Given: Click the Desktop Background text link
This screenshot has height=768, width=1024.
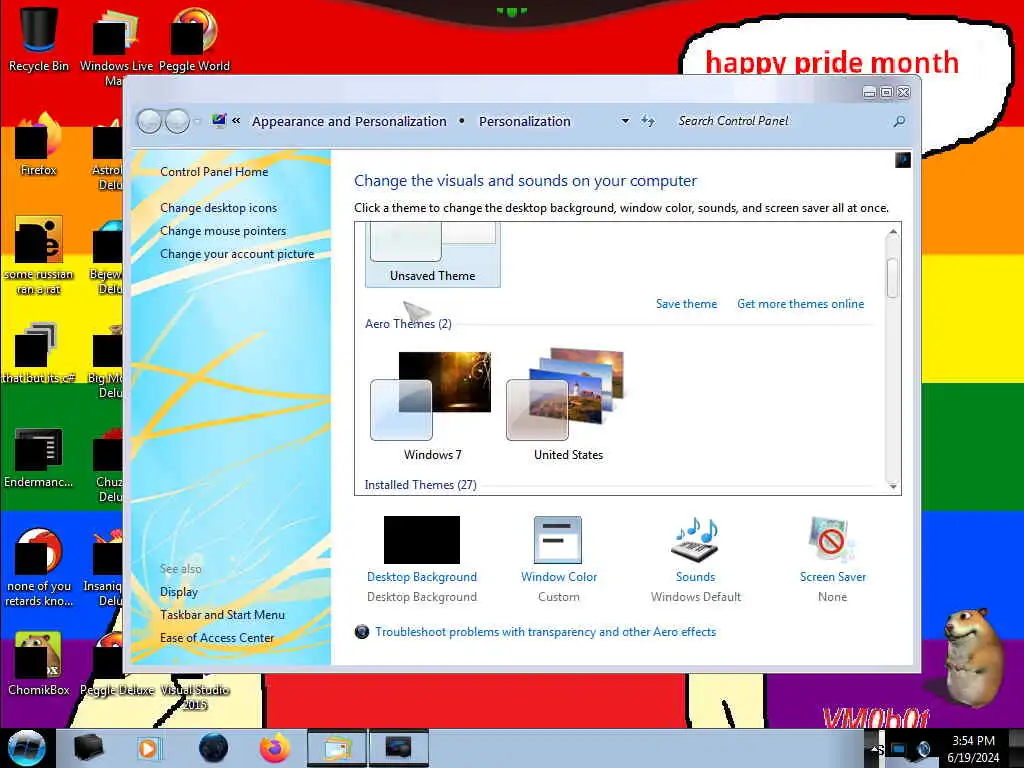Looking at the screenshot, I should pos(422,577).
